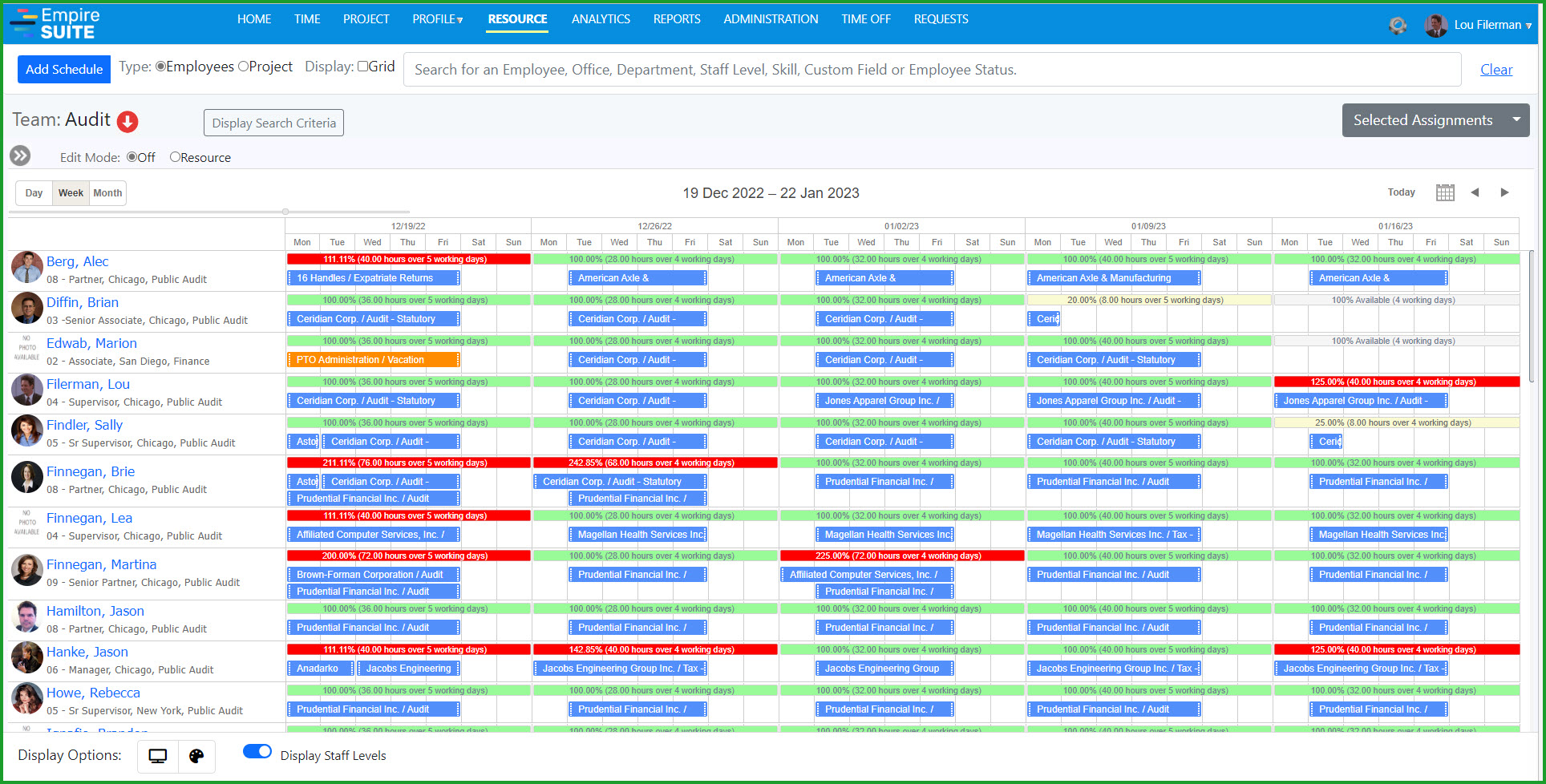This screenshot has height=784, width=1546.
Task: Set Edit Mode to Off
Action: [x=132, y=157]
